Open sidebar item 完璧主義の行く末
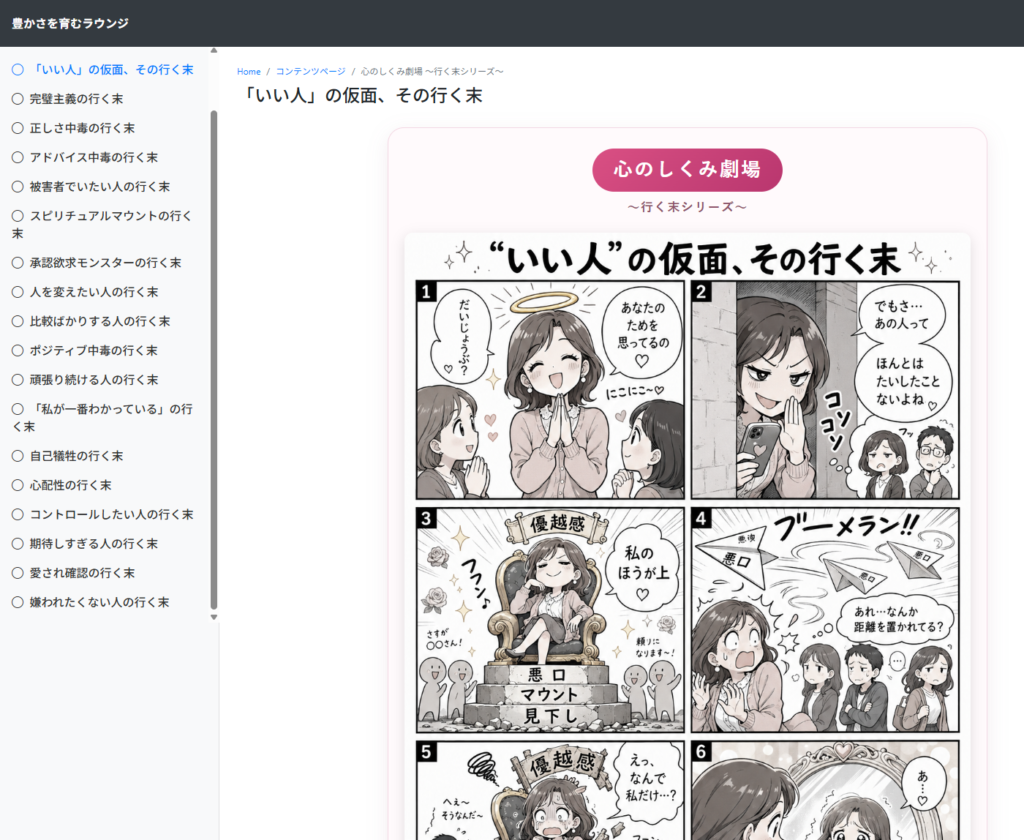This screenshot has height=840, width=1024. [x=76, y=99]
